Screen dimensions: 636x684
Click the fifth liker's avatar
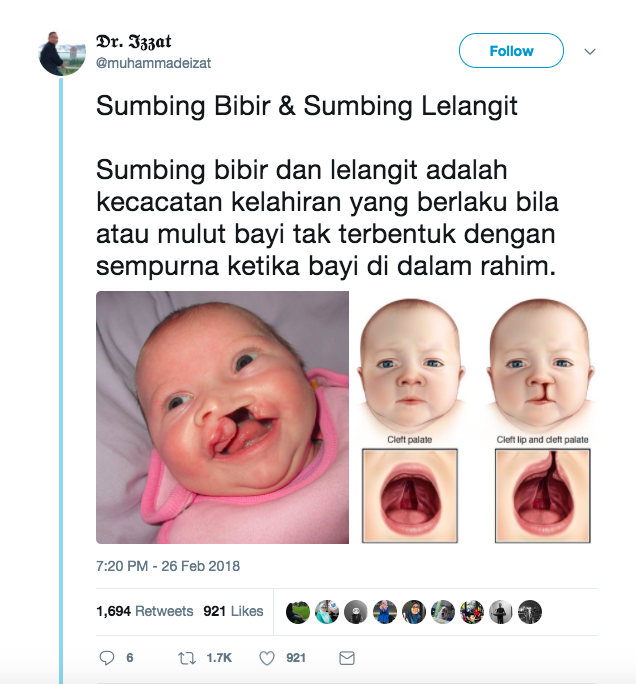coord(414,612)
